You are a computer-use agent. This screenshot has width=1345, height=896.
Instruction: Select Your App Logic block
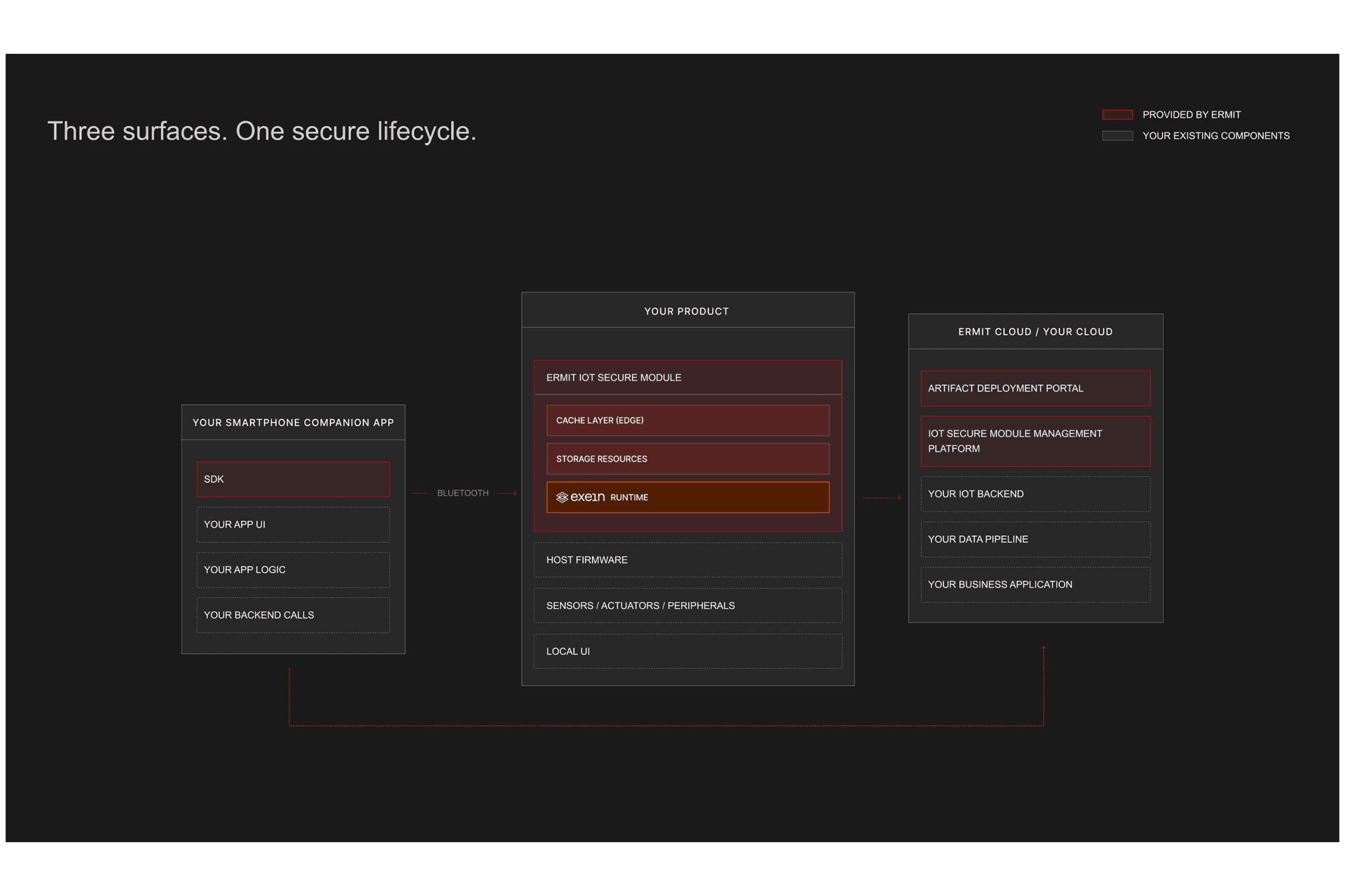[x=293, y=570]
